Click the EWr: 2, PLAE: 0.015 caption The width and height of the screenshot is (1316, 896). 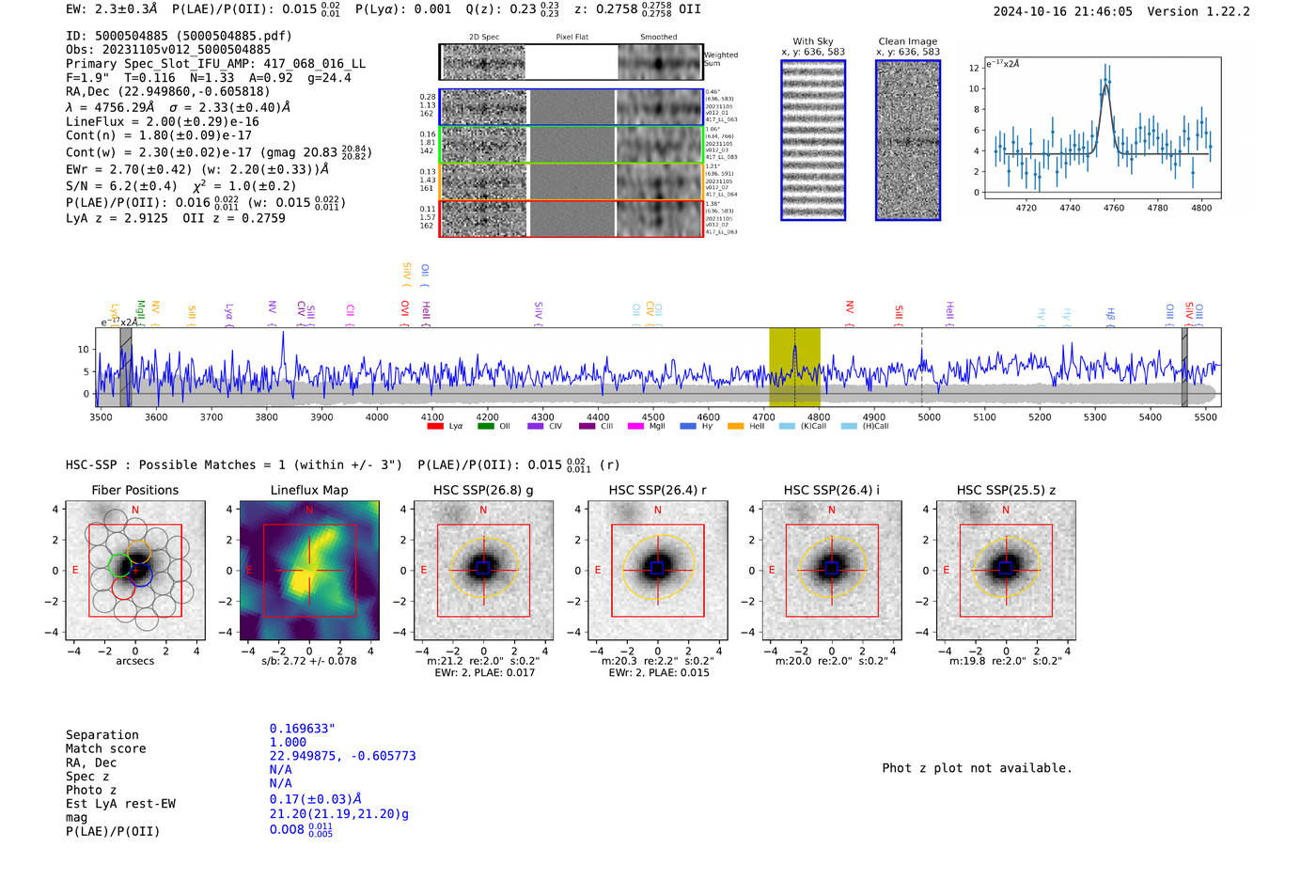coord(659,673)
